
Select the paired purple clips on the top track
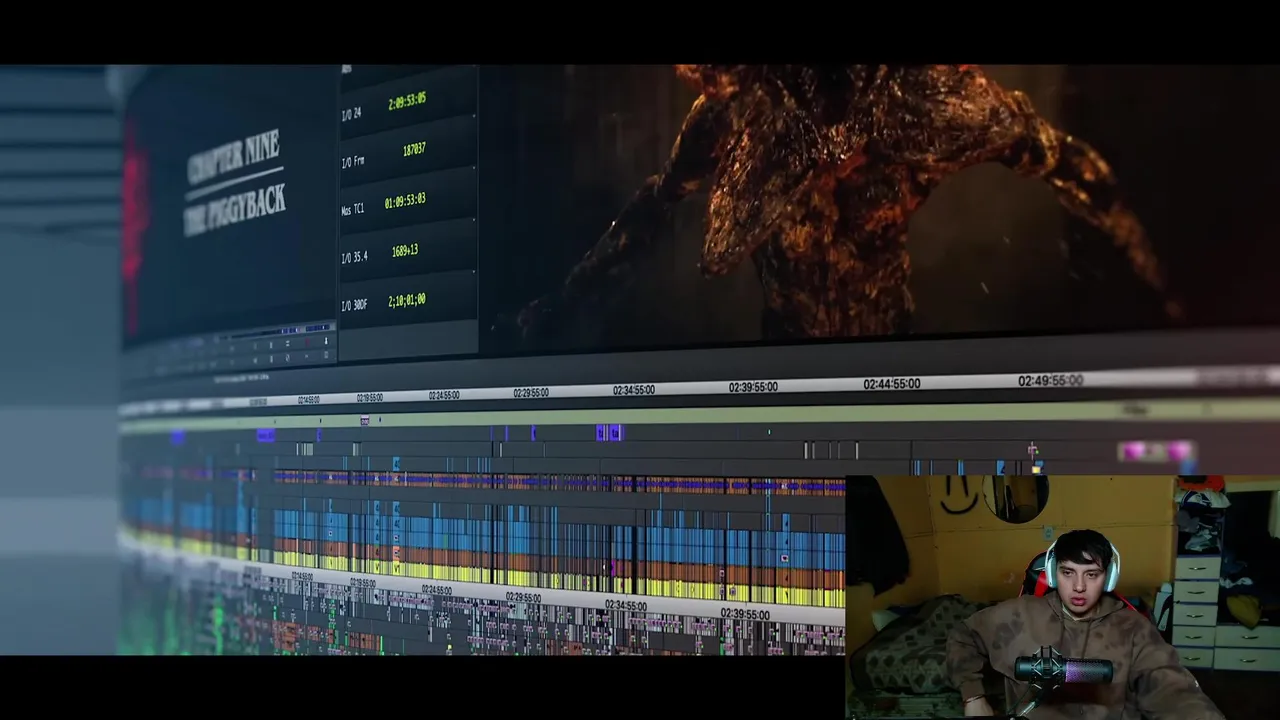(609, 432)
